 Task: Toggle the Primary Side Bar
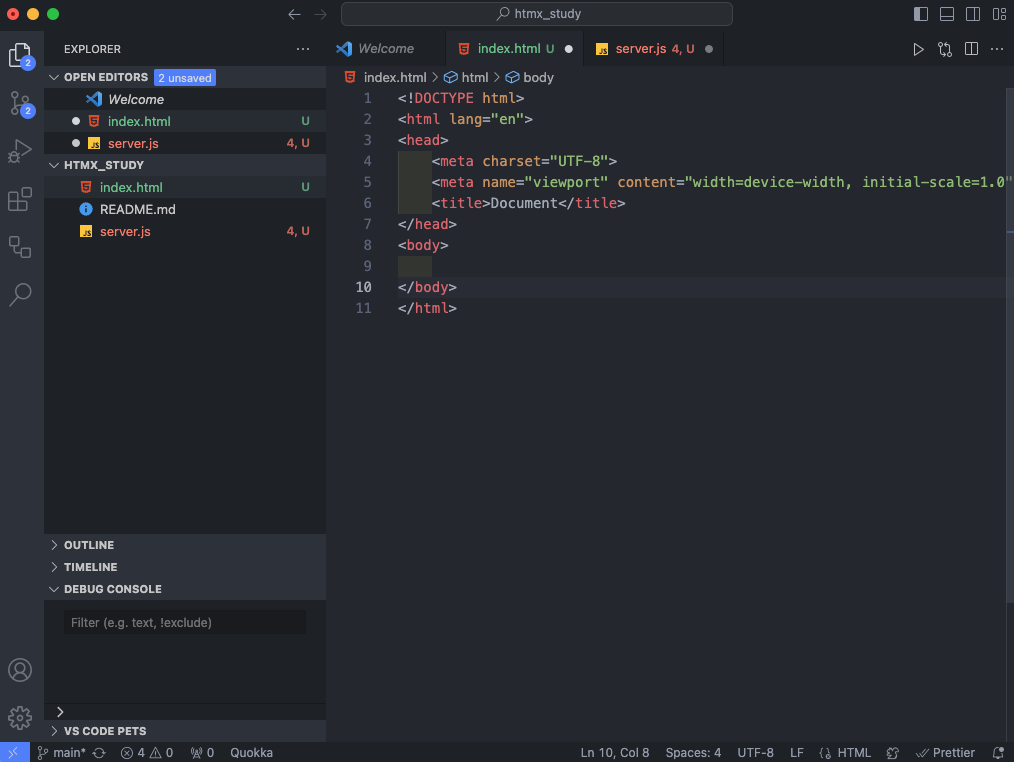(921, 14)
